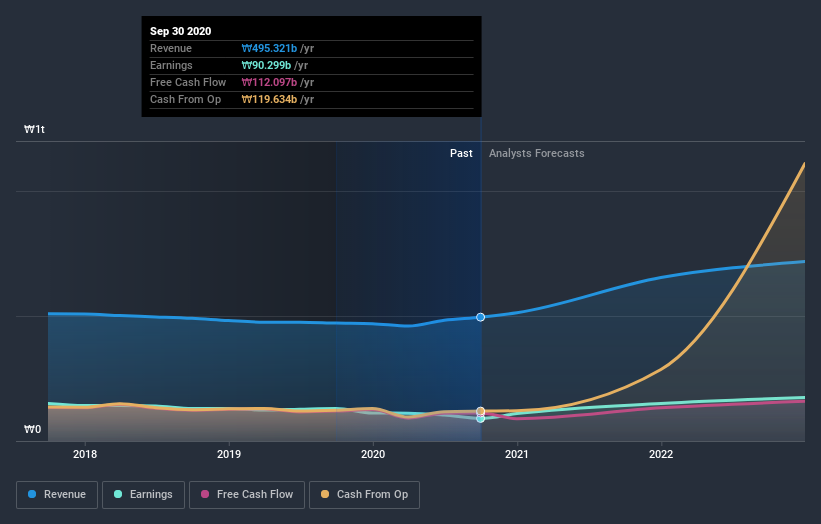This screenshot has height=524, width=821.
Task: Click the Analysts Forecasts label
Action: [537, 153]
